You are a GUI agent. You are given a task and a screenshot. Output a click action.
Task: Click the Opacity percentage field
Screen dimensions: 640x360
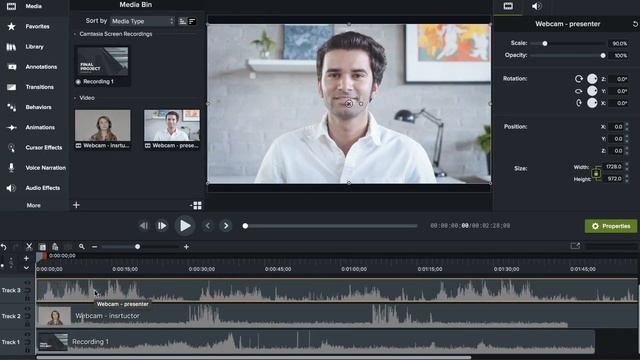click(619, 56)
